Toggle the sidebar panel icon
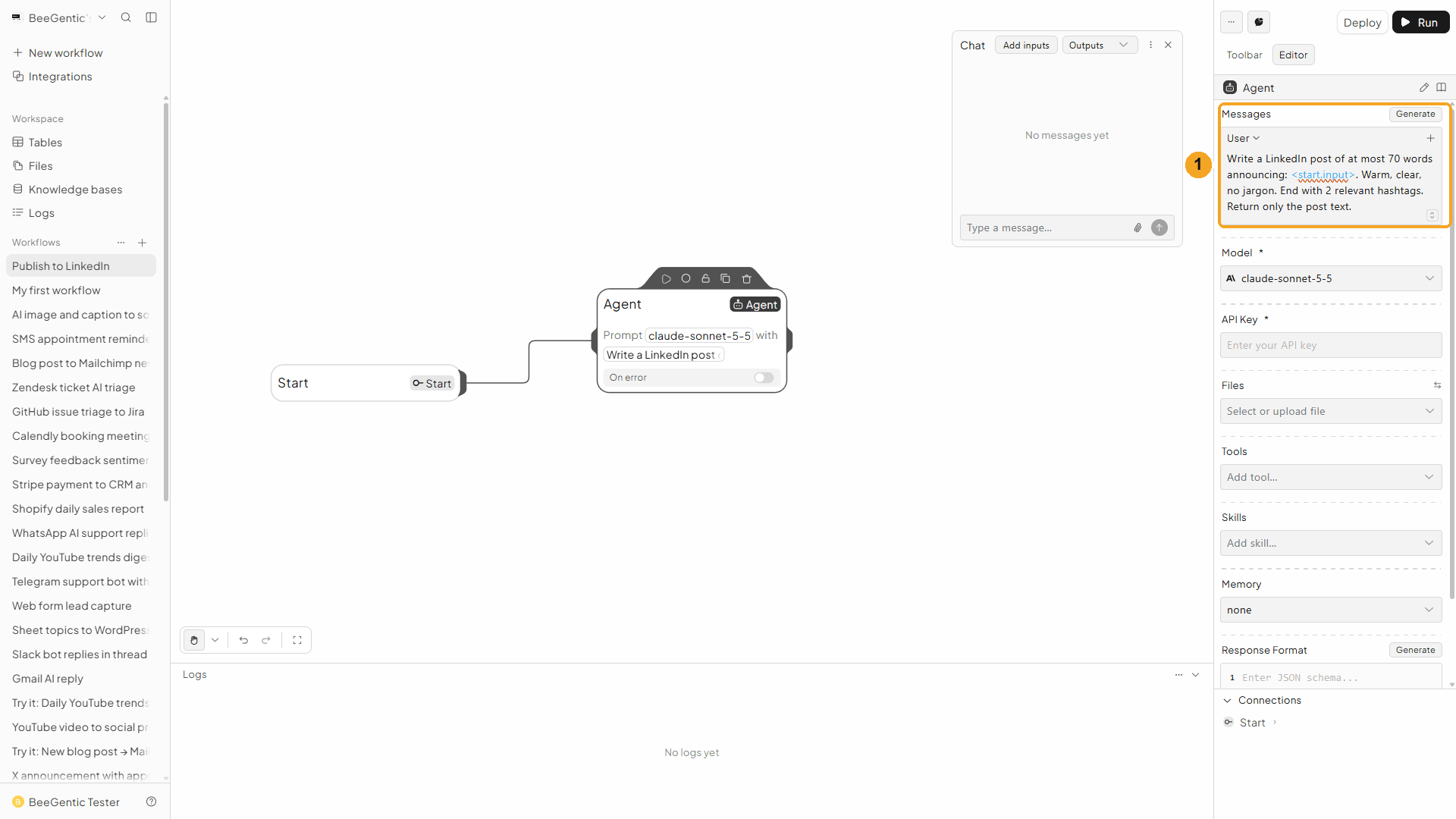This screenshot has width=1456, height=819. tap(151, 17)
